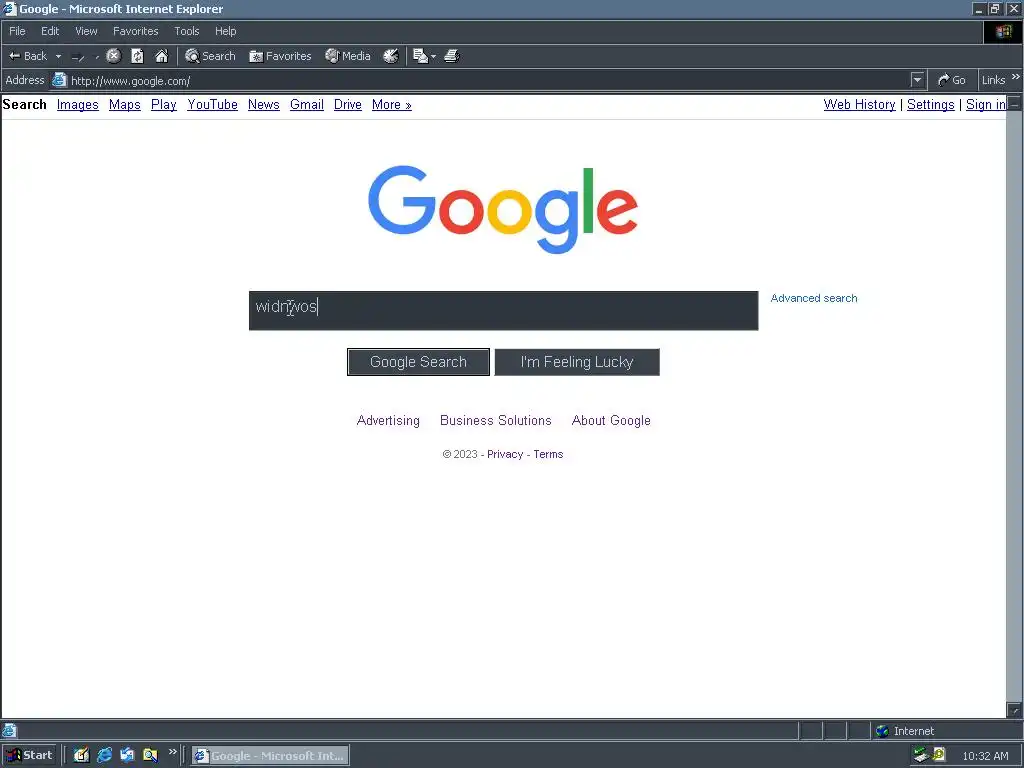Click the status bar page icon
The height and width of the screenshot is (768, 1024).
pyautogui.click(x=9, y=731)
